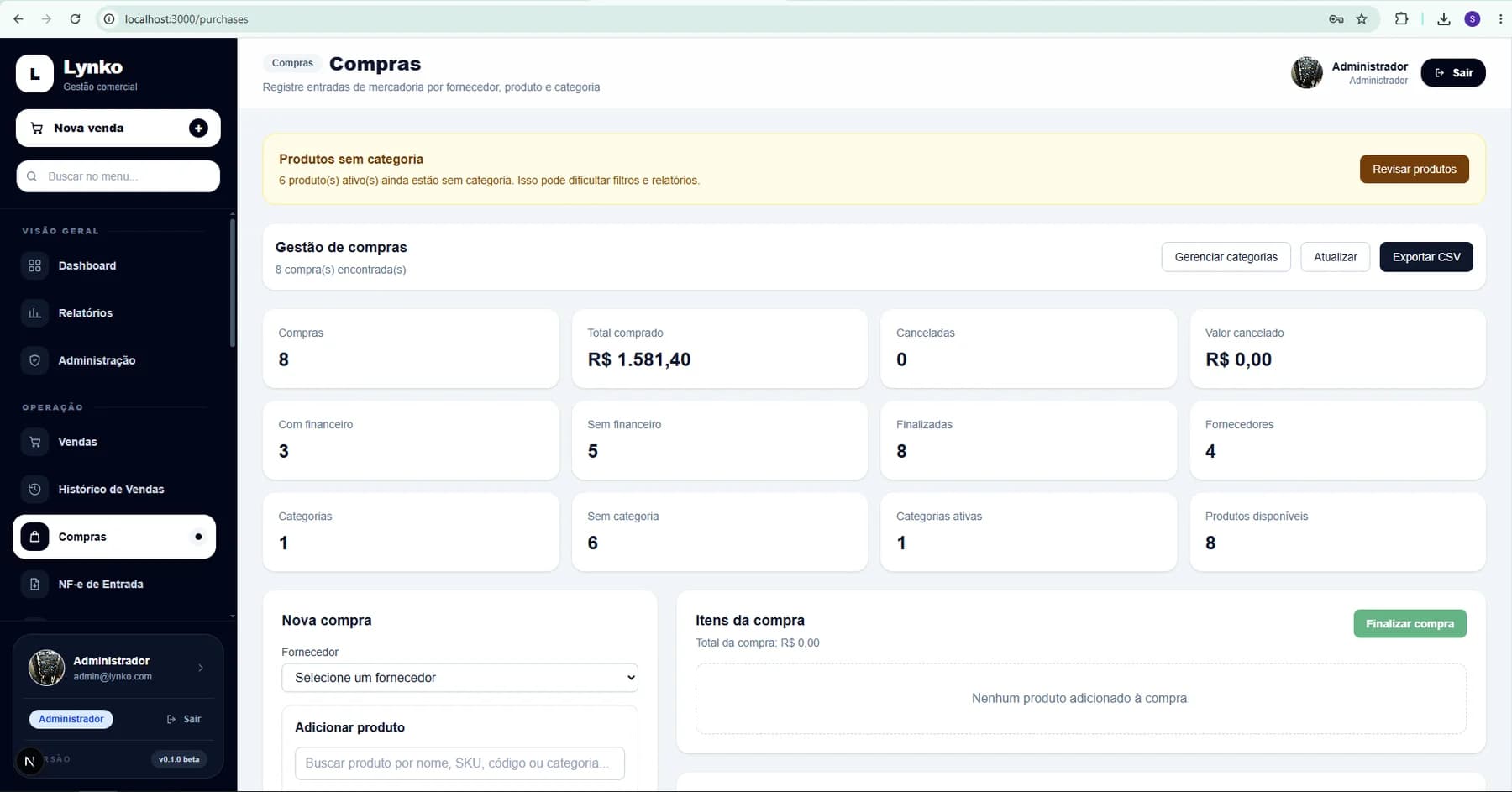This screenshot has height=792, width=1512.
Task: Click the Compras breadcrumb chip
Action: pos(292,63)
